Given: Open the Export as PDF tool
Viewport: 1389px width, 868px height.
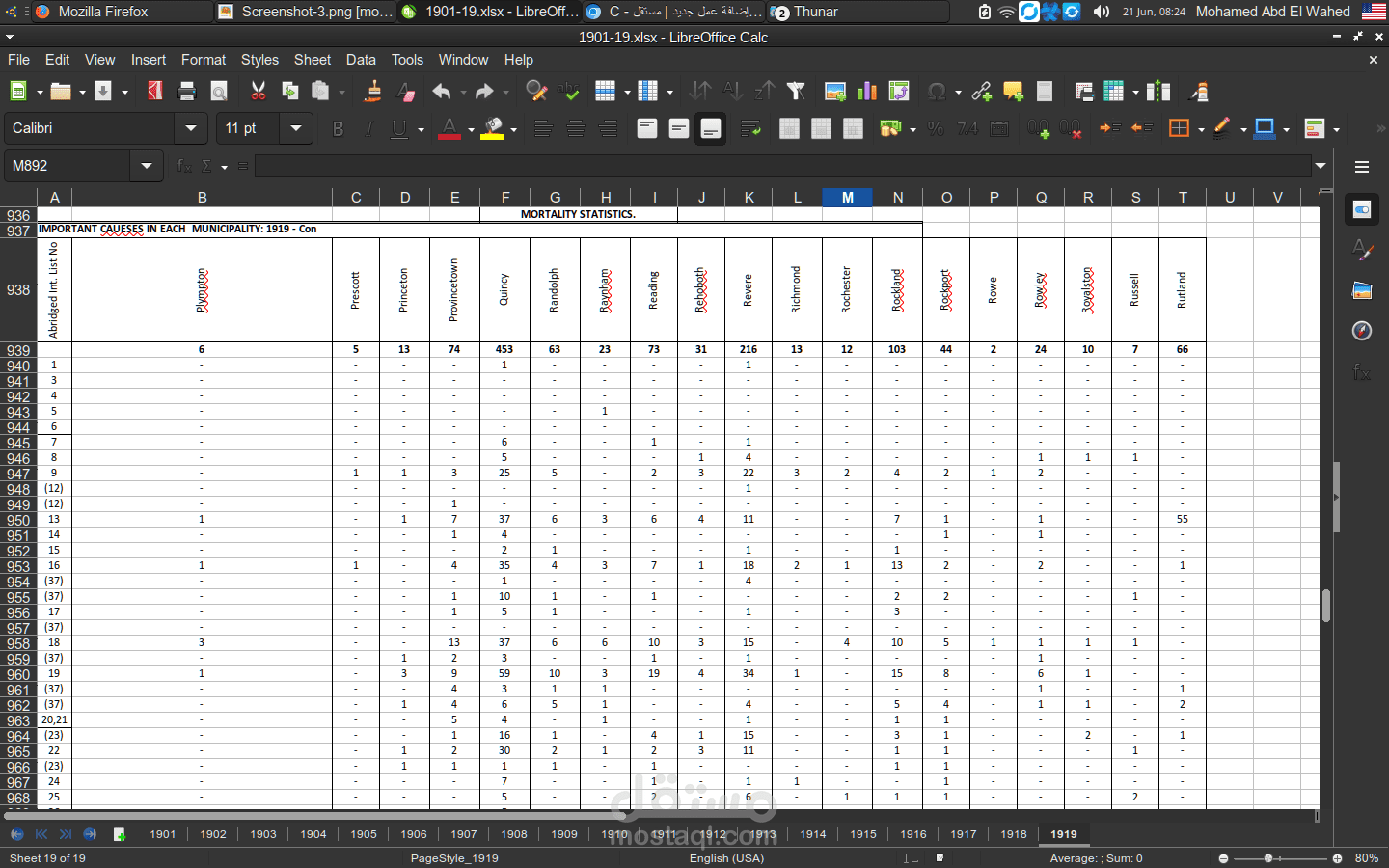Looking at the screenshot, I should click(155, 91).
